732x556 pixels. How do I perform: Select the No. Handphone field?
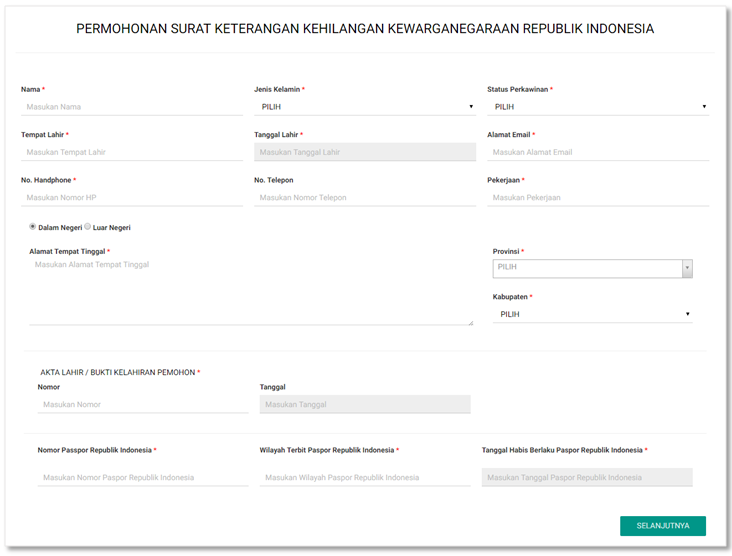click(x=131, y=198)
